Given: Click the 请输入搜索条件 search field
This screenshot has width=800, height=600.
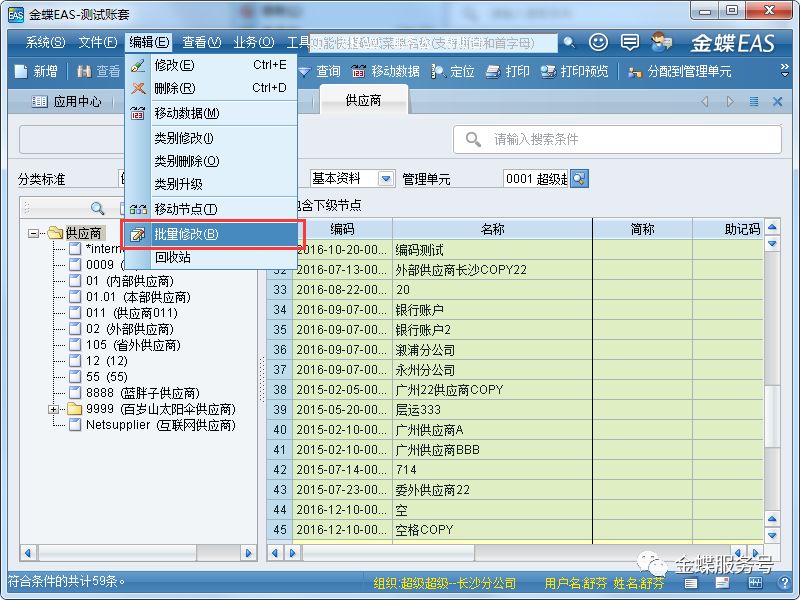Looking at the screenshot, I should coord(617,139).
